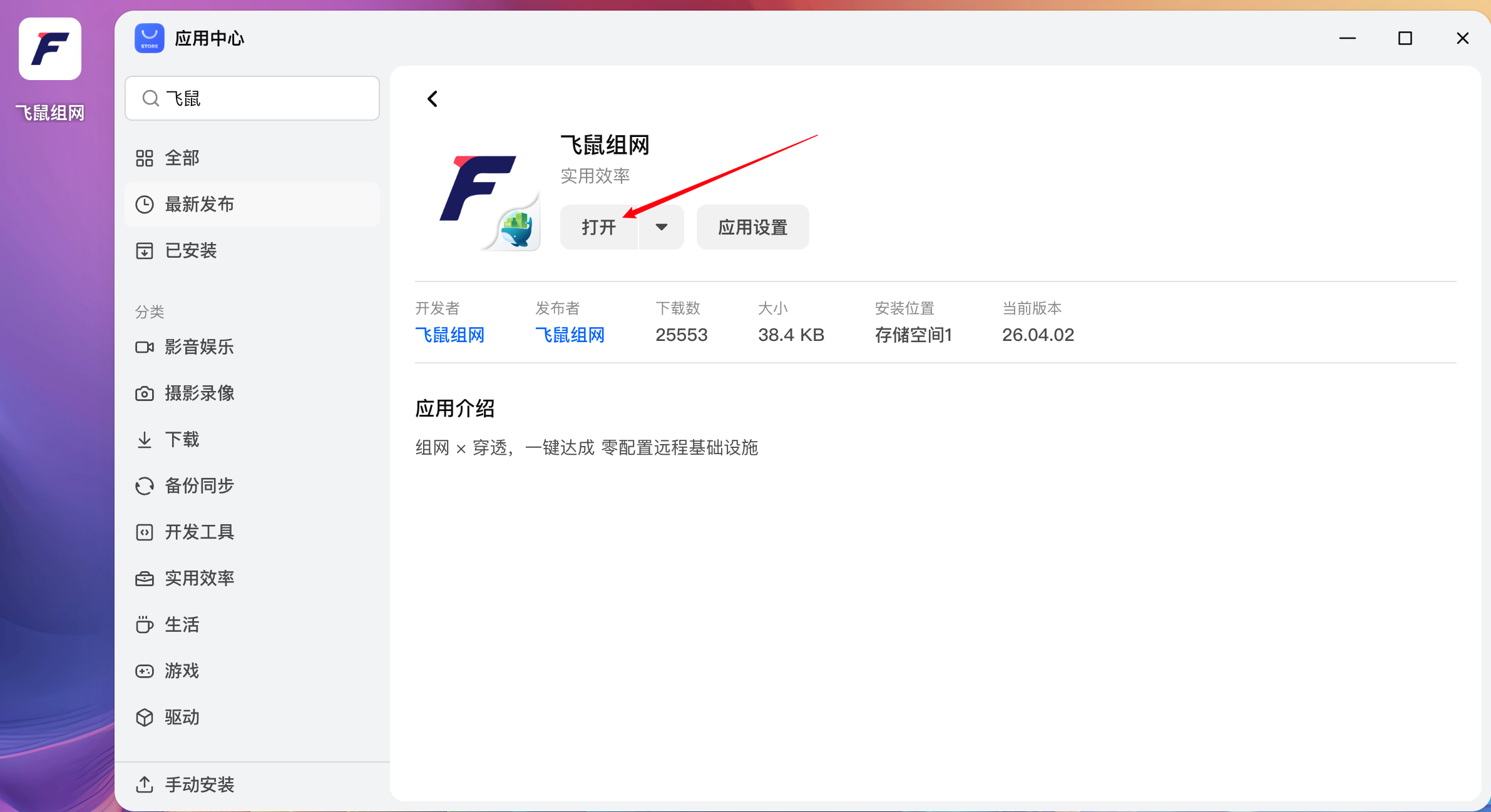Click the 开发工具 code icon
The image size is (1491, 812).
click(145, 532)
